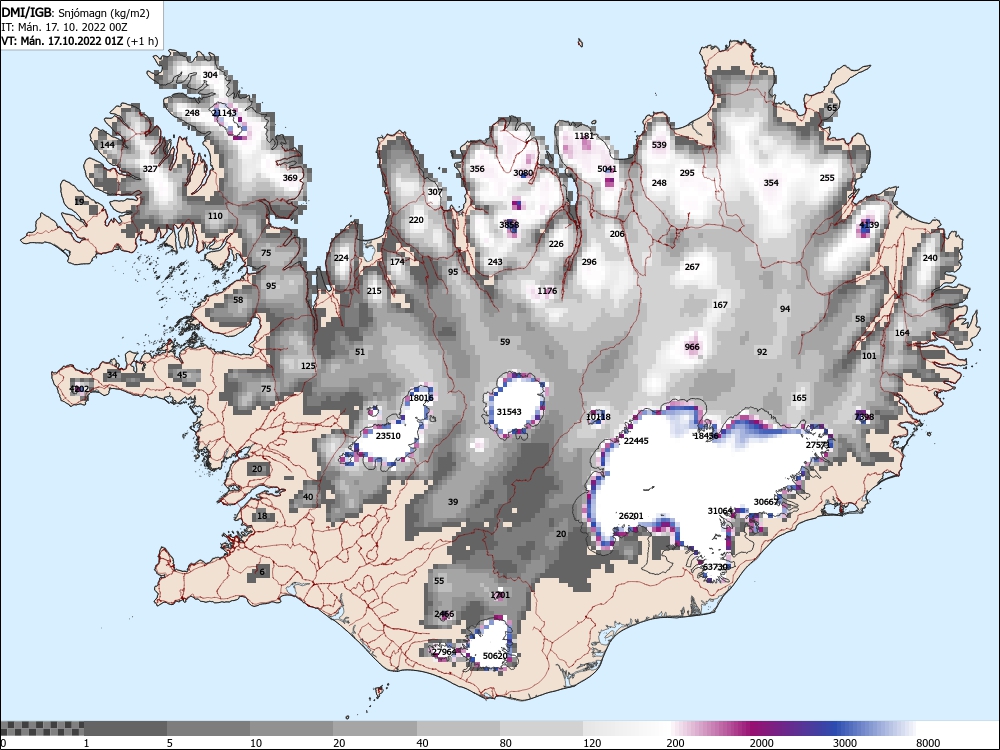Click the map value '125'
Image resolution: width=1000 pixels, height=750 pixels.
[x=308, y=366]
